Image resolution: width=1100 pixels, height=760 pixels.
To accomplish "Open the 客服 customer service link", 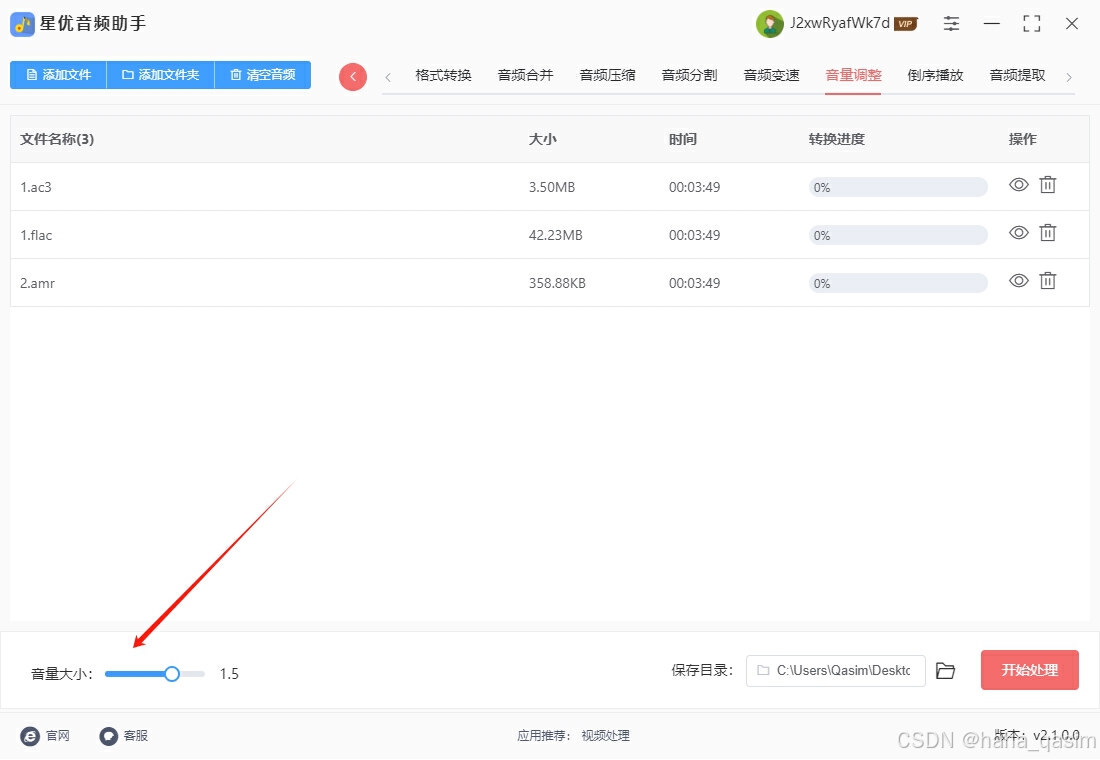I will click(123, 735).
